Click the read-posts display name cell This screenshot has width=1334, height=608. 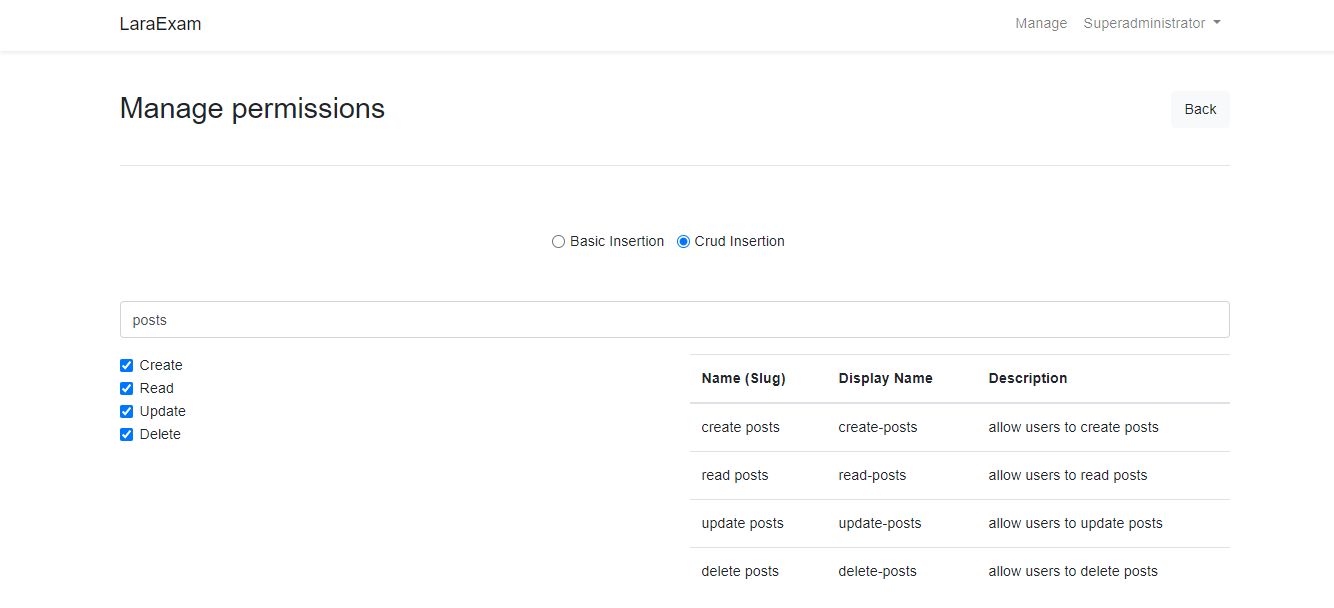(x=872, y=475)
